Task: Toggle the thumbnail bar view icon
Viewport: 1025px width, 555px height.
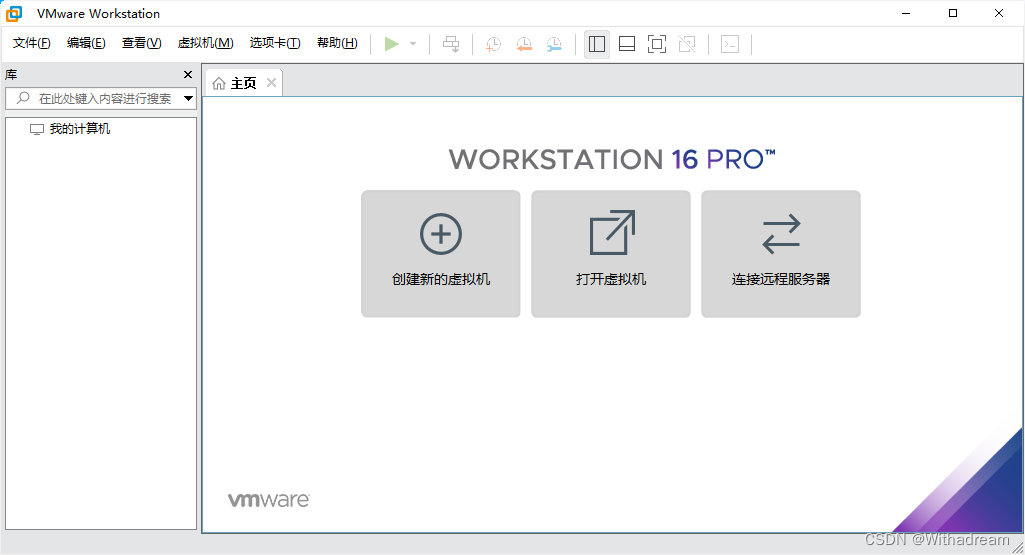Action: pos(627,44)
